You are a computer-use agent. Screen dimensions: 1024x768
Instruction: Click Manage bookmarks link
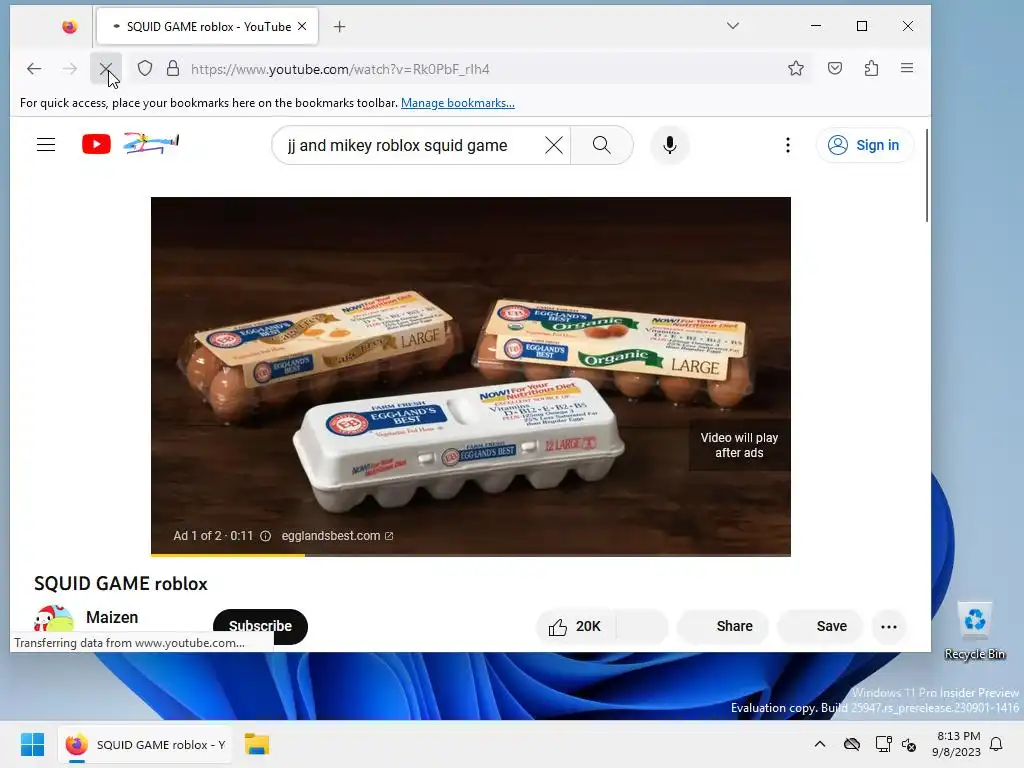point(457,103)
